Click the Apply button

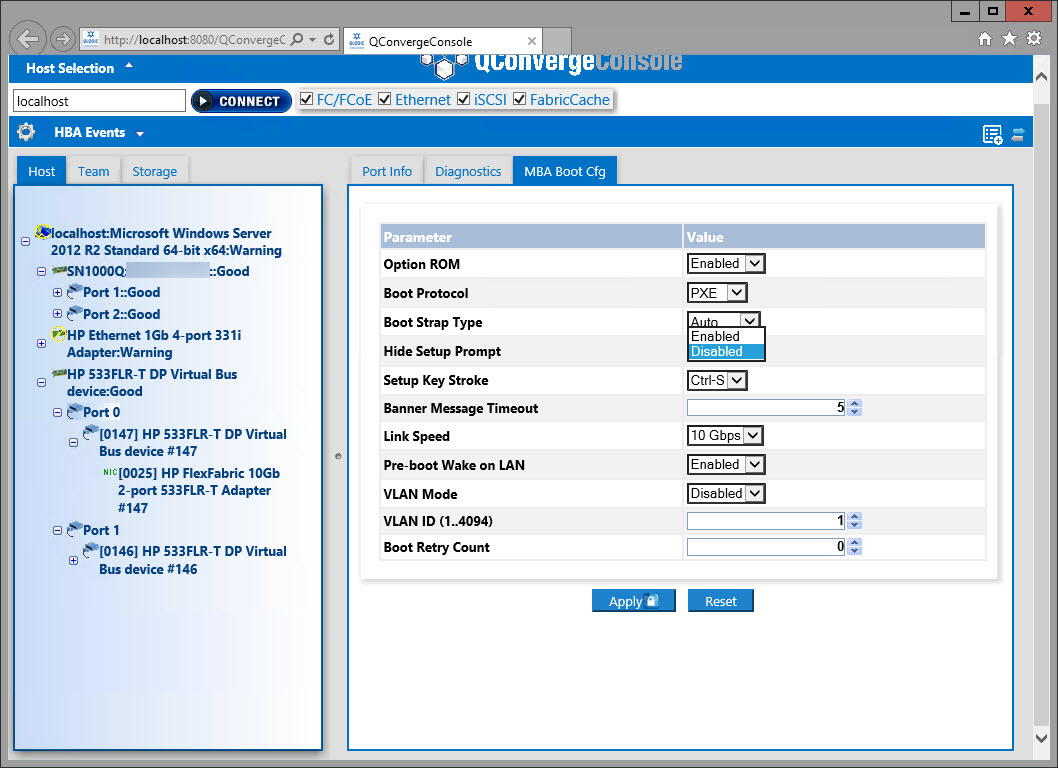(x=633, y=601)
